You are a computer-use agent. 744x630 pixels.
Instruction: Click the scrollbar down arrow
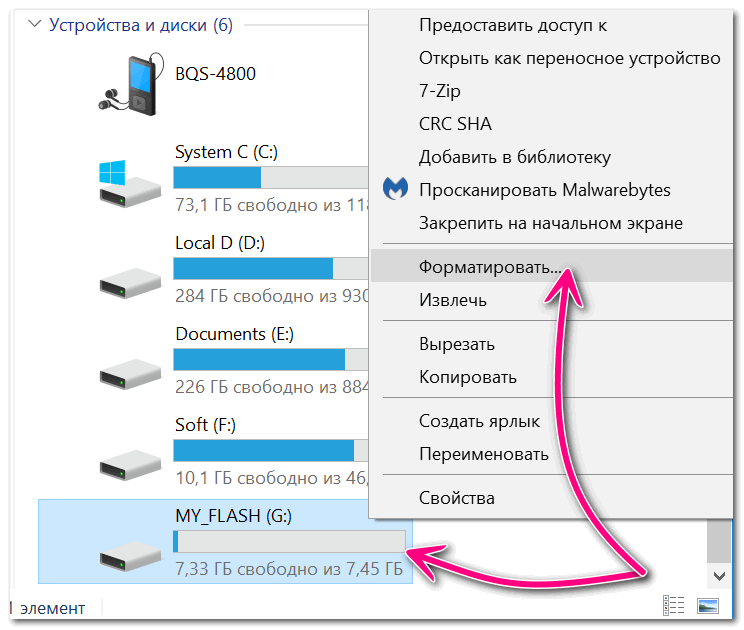pos(719,576)
